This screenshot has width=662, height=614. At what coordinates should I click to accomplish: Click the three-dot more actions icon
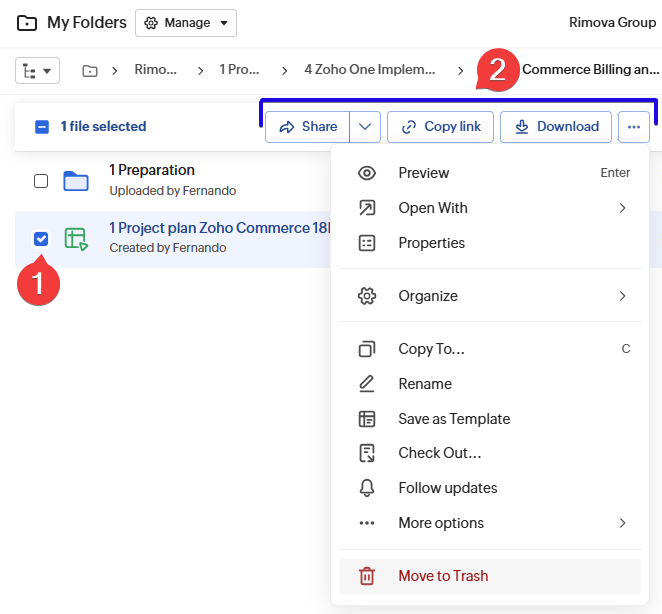pos(634,127)
